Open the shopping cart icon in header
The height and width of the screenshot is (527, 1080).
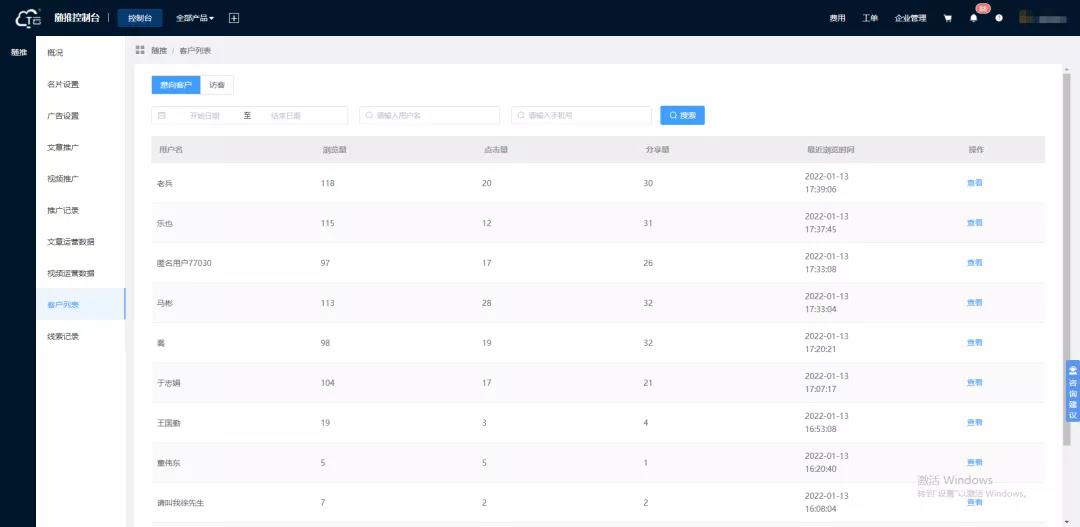point(947,18)
